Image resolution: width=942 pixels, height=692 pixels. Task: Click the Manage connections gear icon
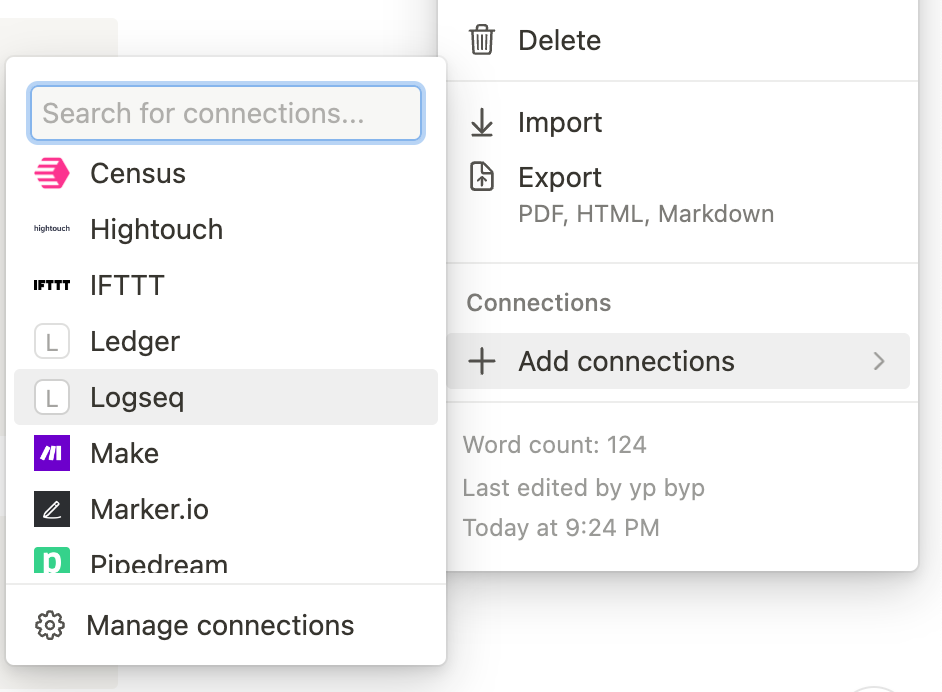50,625
